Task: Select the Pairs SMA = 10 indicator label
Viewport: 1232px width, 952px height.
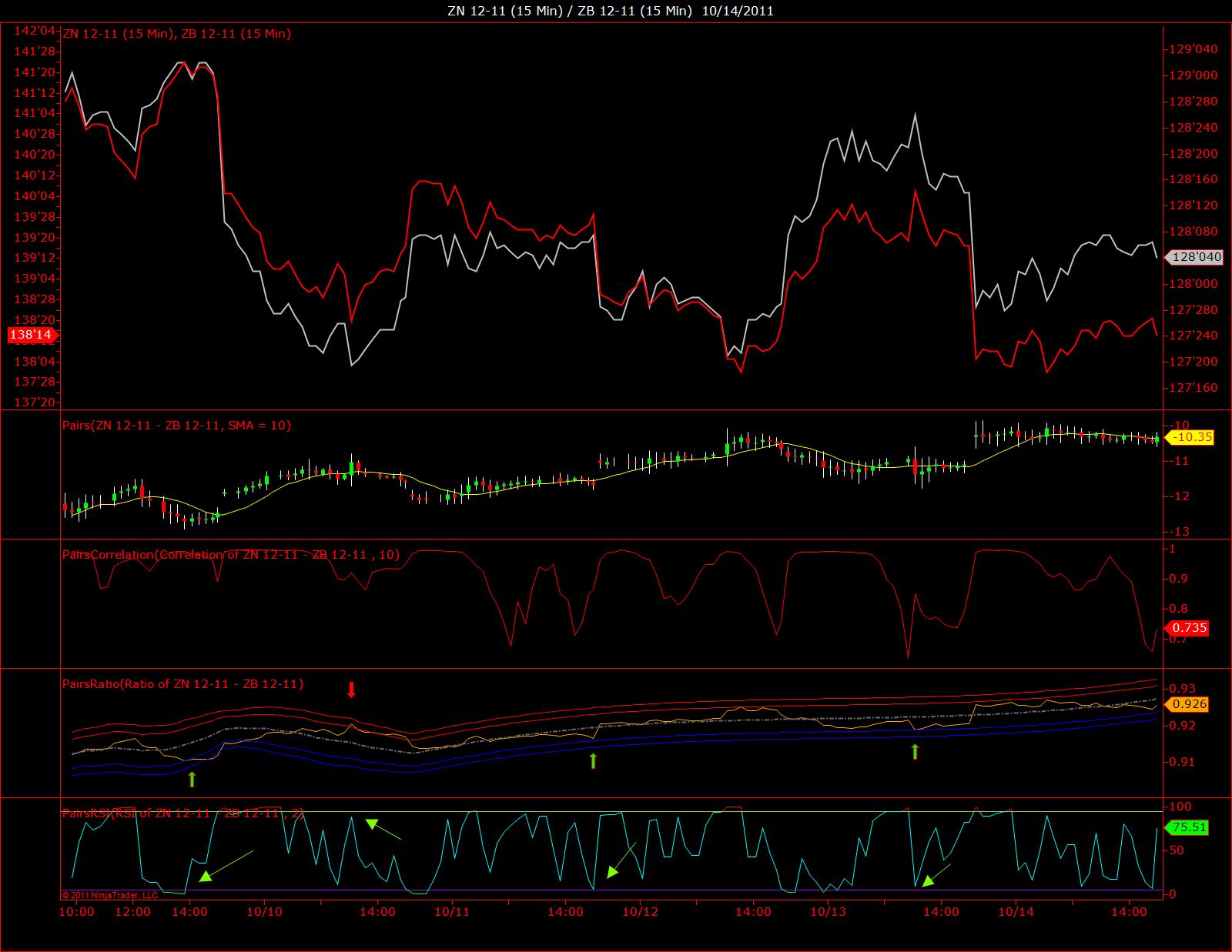Action: (176, 425)
